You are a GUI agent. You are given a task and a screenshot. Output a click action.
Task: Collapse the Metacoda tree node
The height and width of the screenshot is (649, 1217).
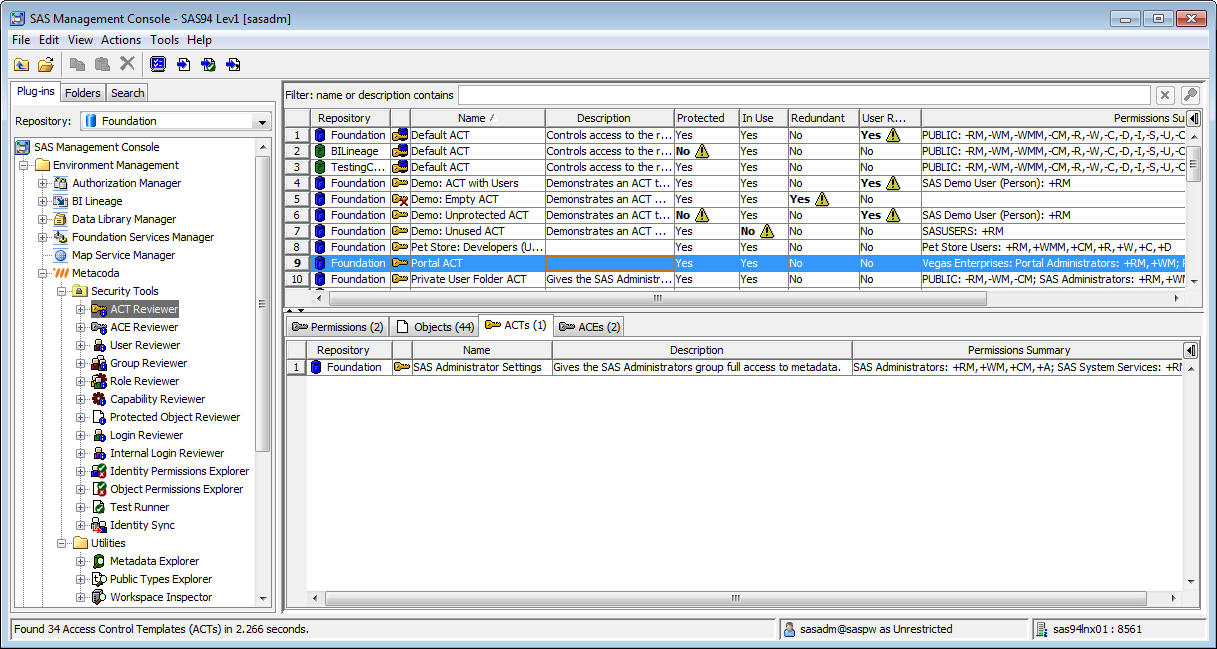43,273
